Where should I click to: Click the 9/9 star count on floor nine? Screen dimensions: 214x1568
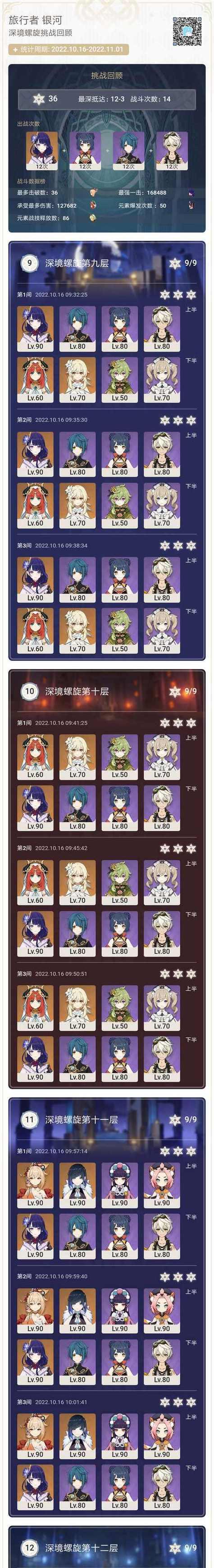[x=190, y=263]
